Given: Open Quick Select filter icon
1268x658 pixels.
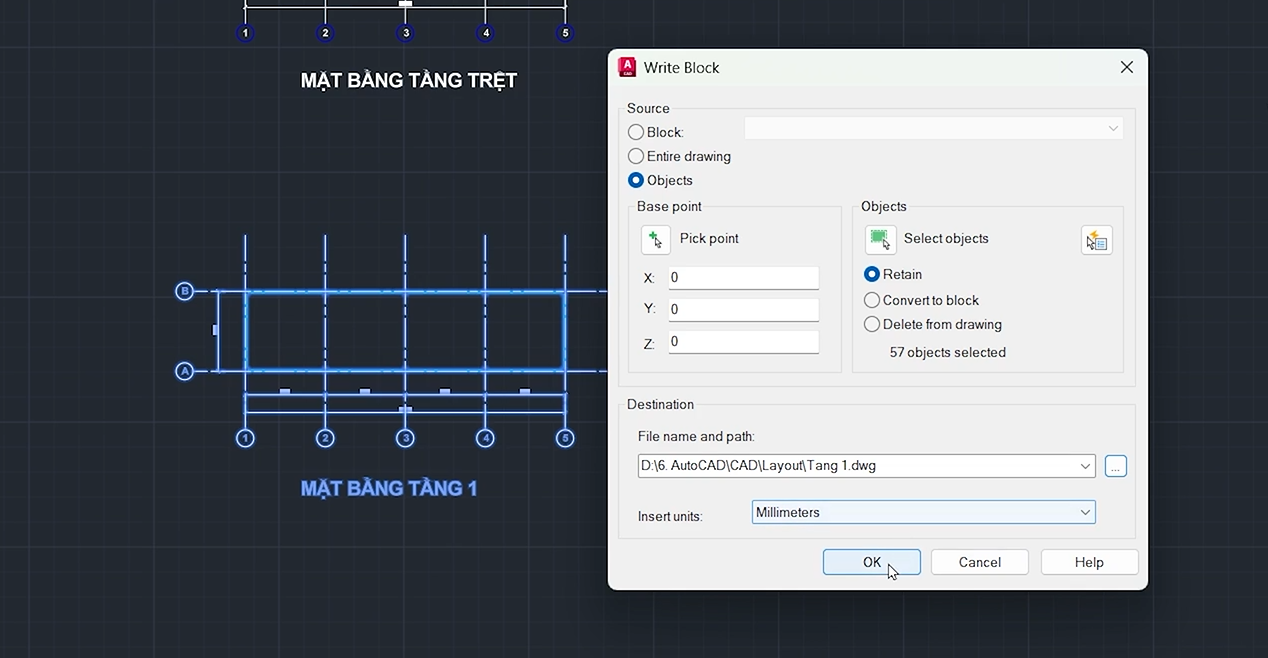Looking at the screenshot, I should 1097,240.
